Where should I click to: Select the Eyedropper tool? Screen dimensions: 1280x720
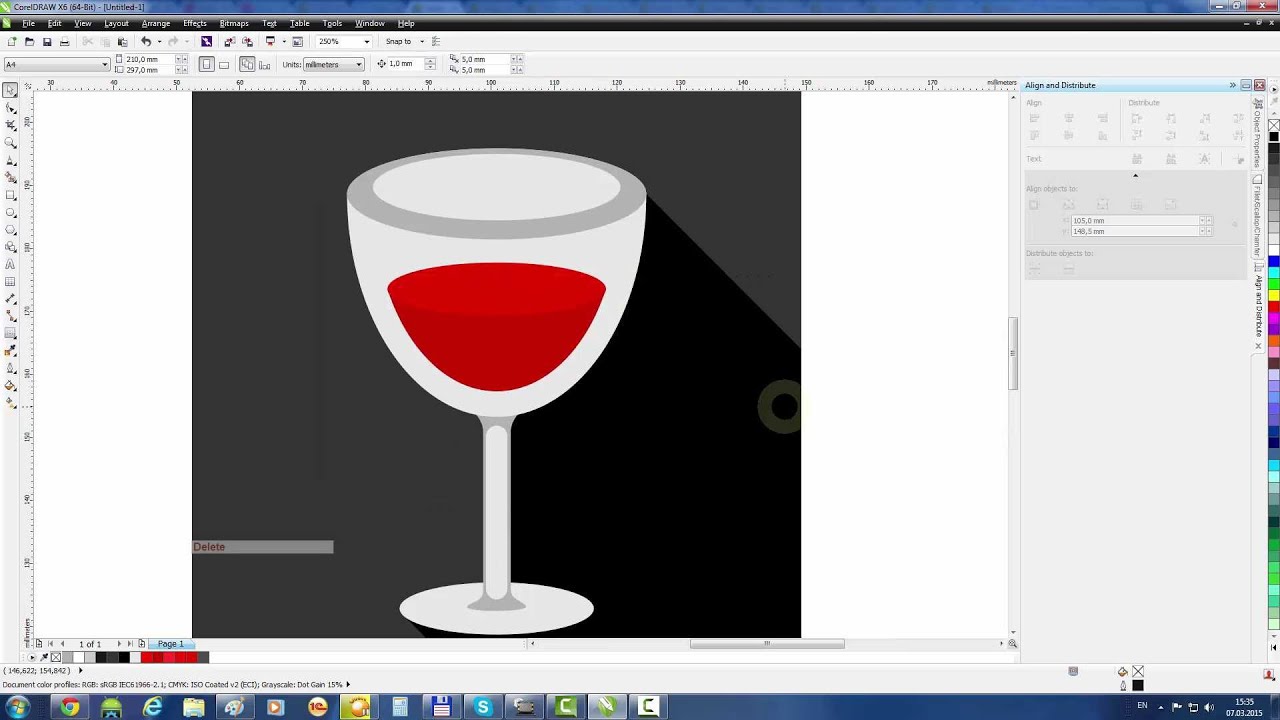[x=10, y=351]
